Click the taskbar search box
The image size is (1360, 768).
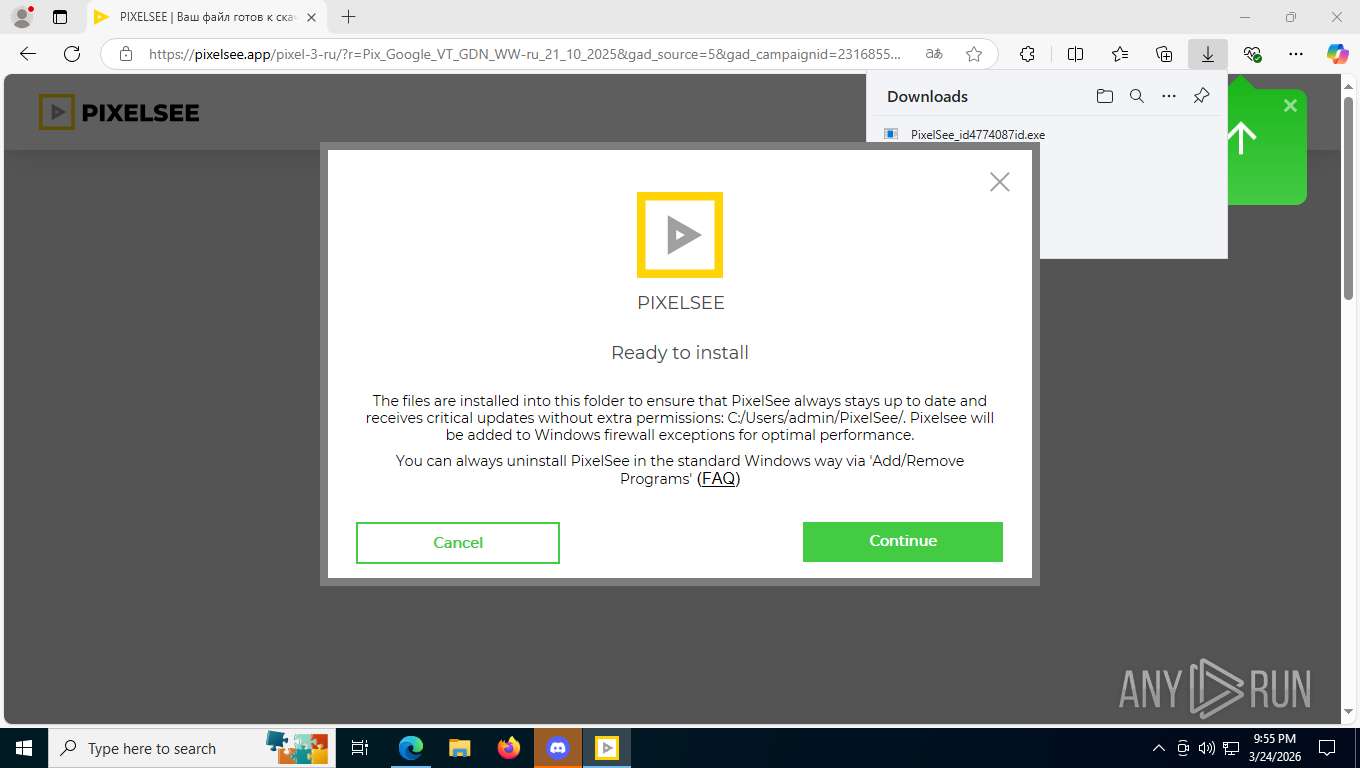(x=192, y=748)
